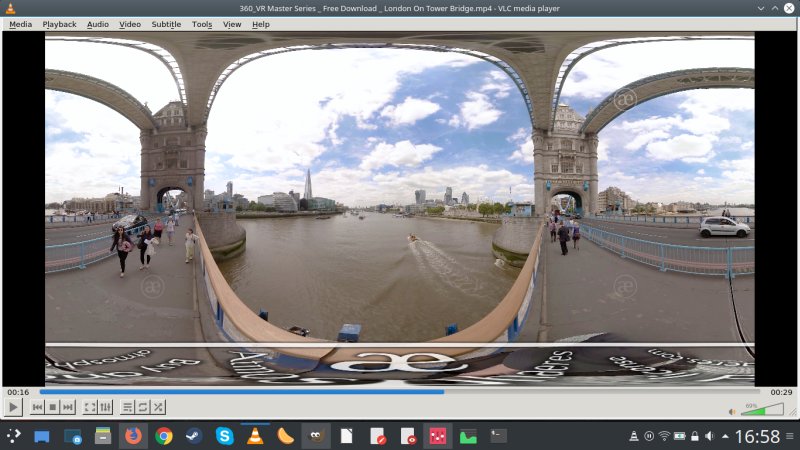This screenshot has height=450, width=800.
Task: Open the Playback menu
Action: tap(59, 24)
